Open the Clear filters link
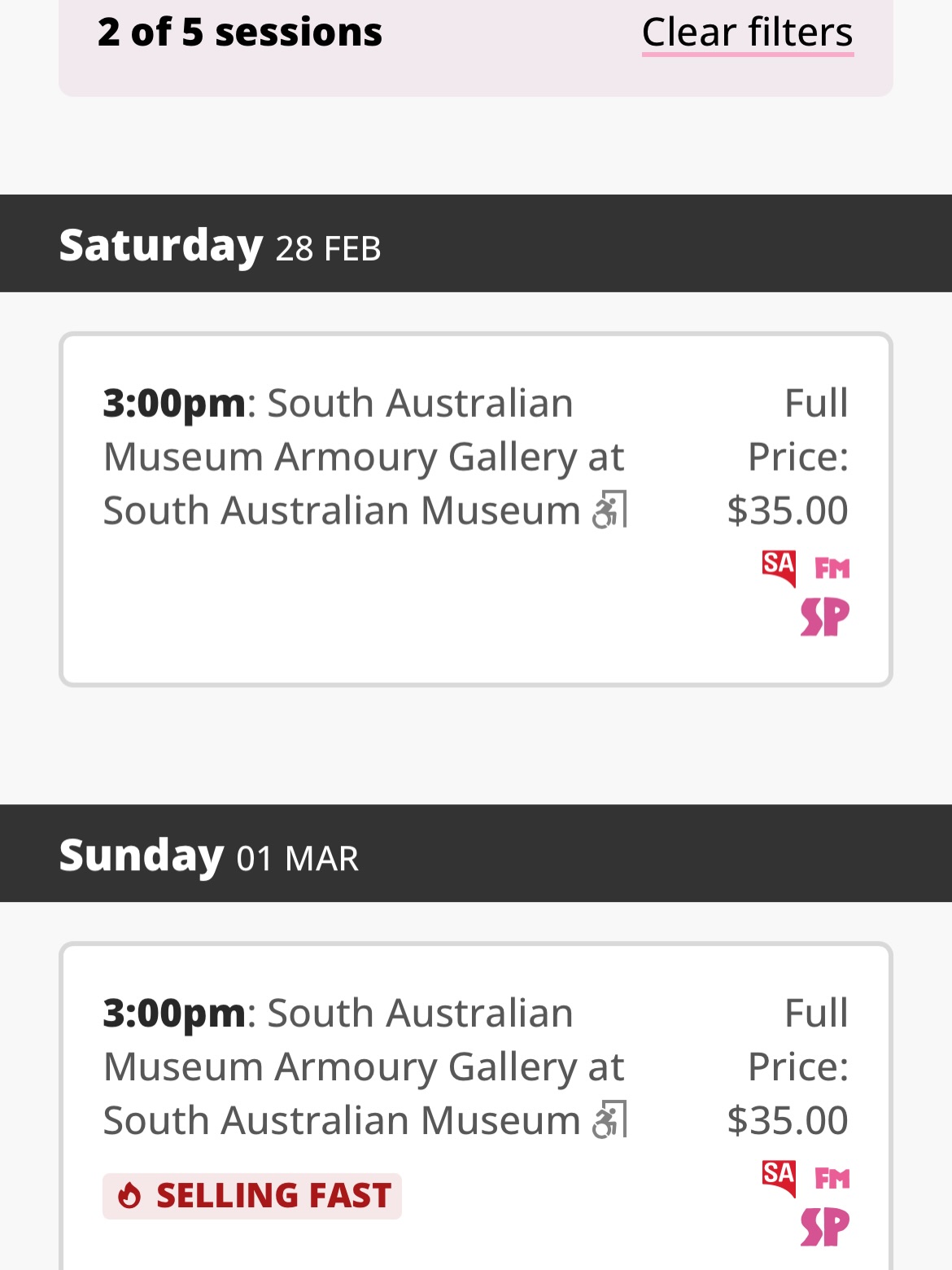952x1270 pixels. coord(747,32)
